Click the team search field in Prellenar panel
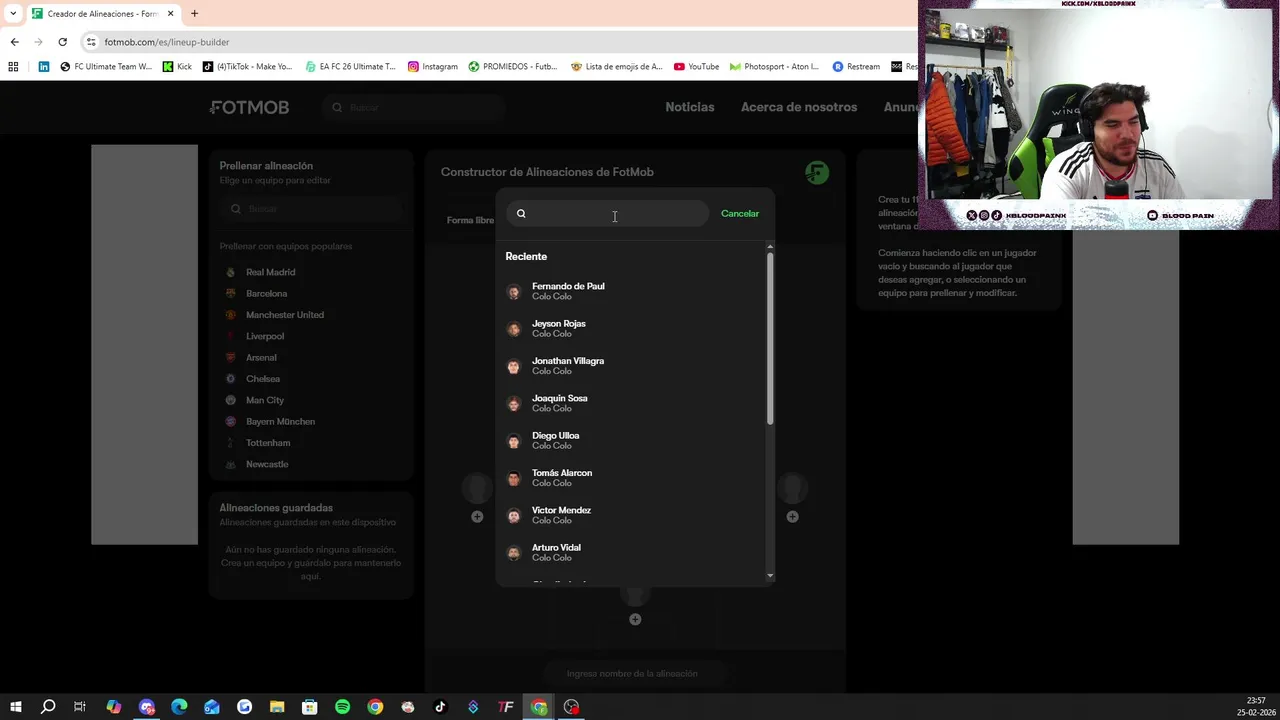Viewport: 1280px width, 720px height. (x=312, y=209)
